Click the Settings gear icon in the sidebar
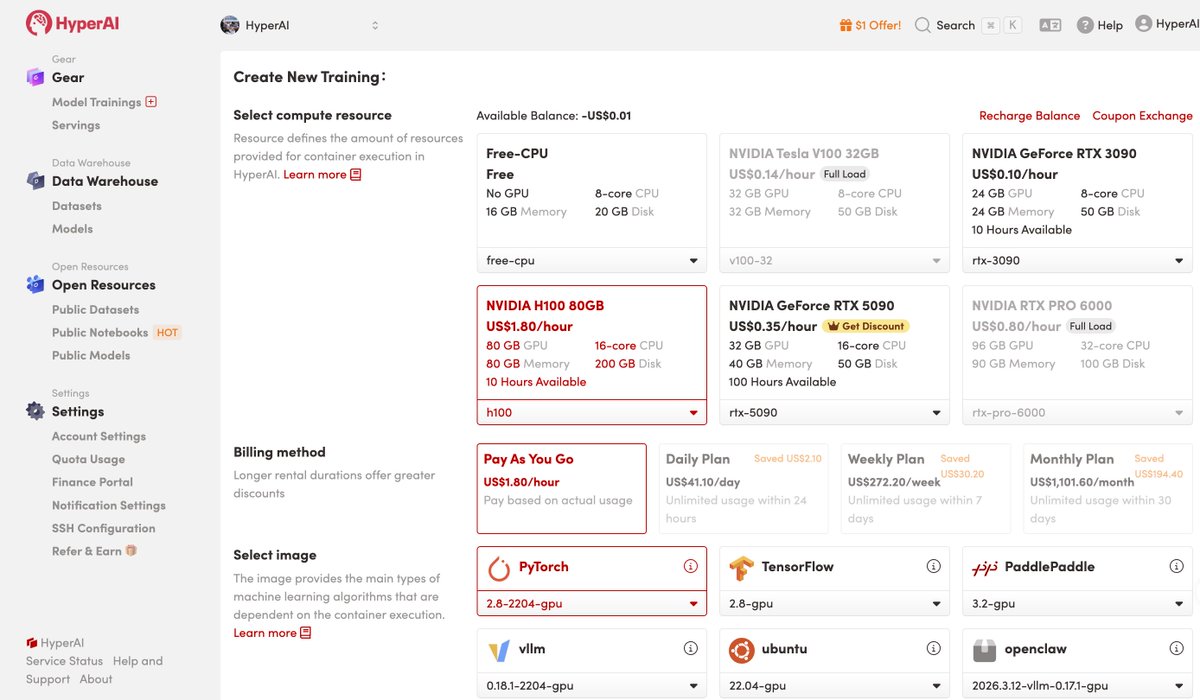1200x700 pixels. [x=35, y=411]
